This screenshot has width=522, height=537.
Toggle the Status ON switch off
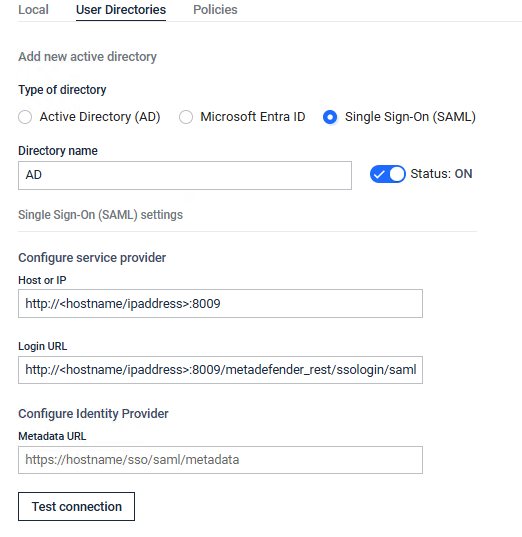pos(388,174)
